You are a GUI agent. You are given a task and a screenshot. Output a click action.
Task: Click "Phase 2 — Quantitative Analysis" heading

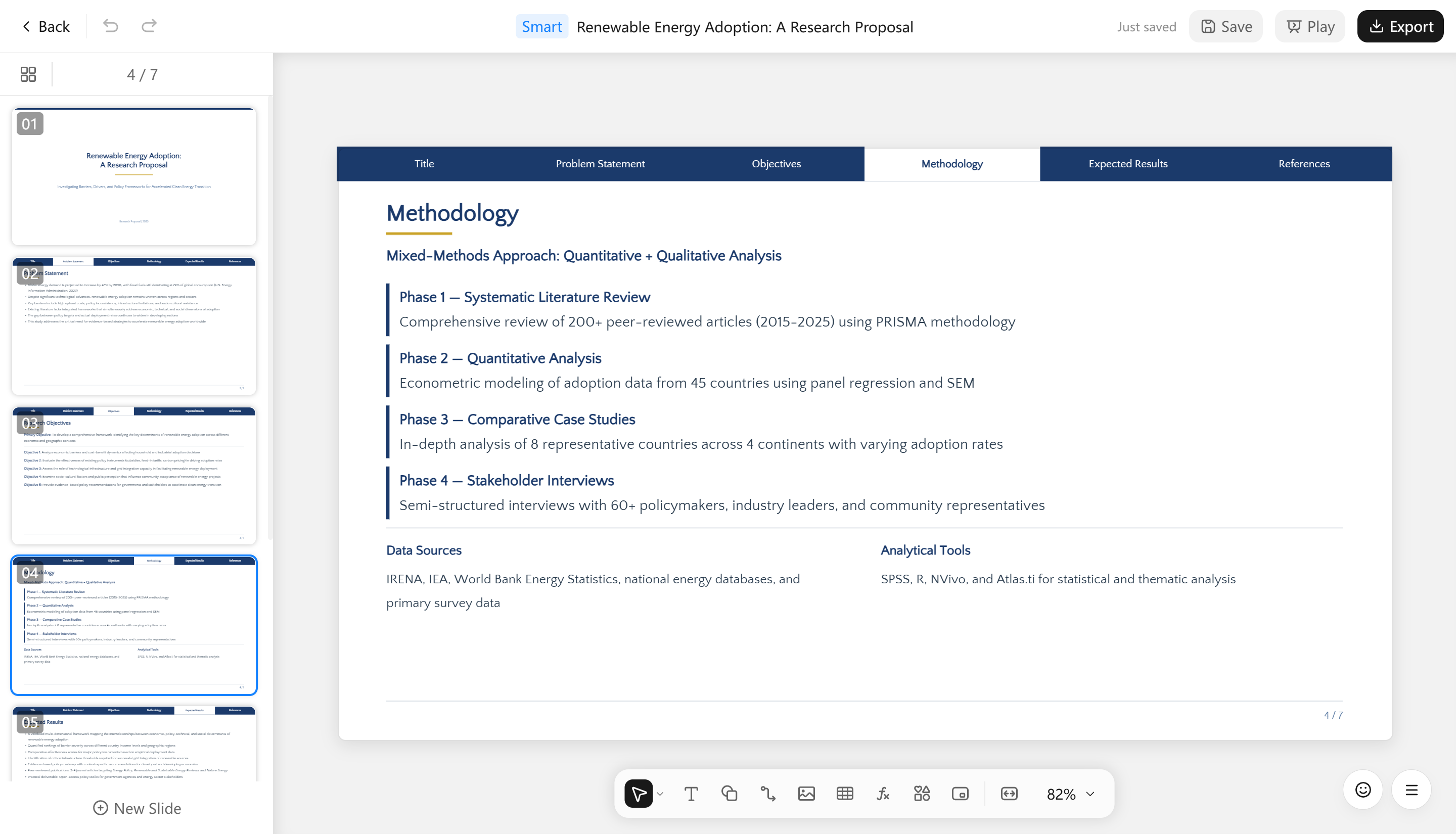500,358
